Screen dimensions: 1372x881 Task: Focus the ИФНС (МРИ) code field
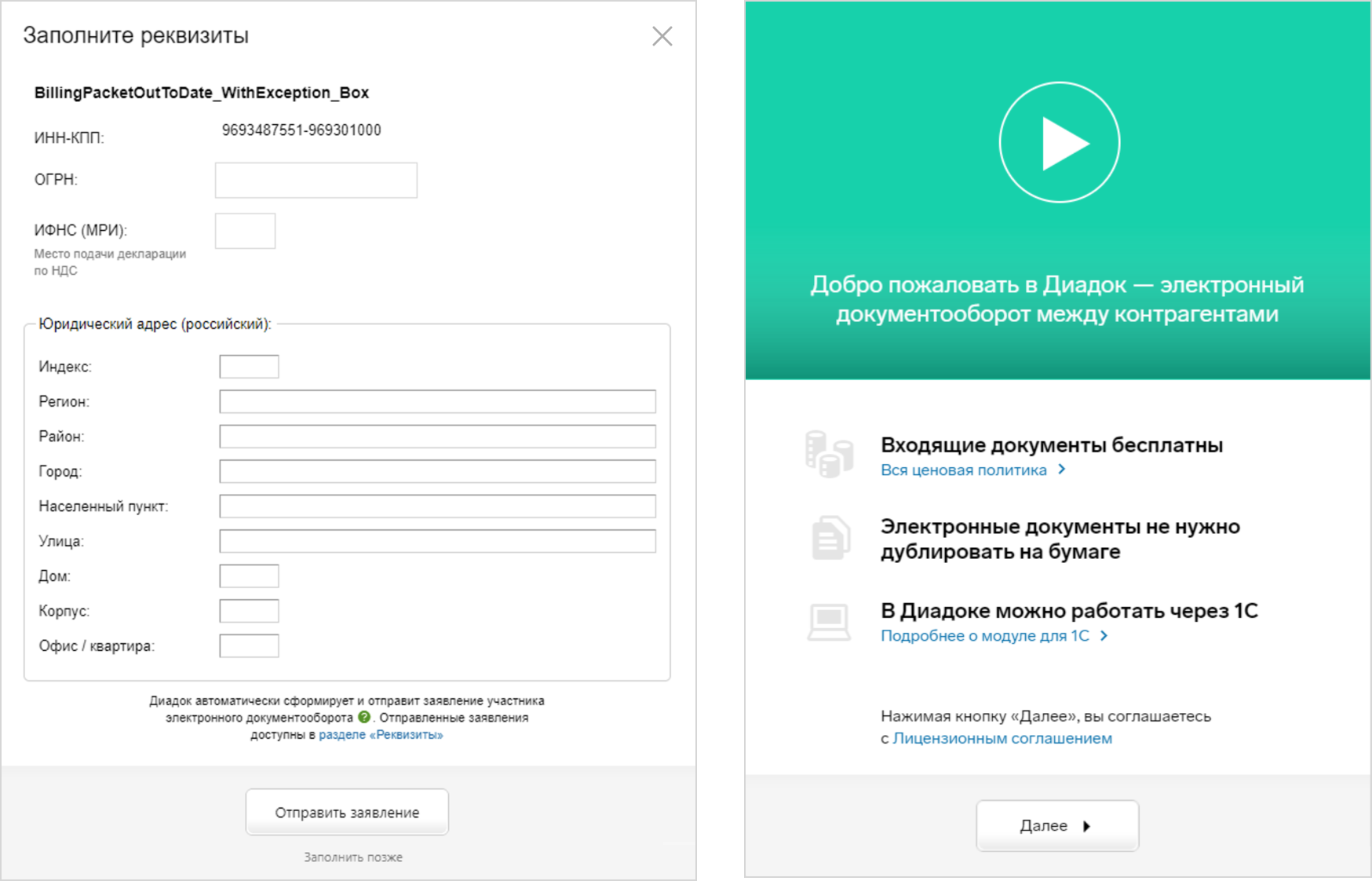point(245,231)
